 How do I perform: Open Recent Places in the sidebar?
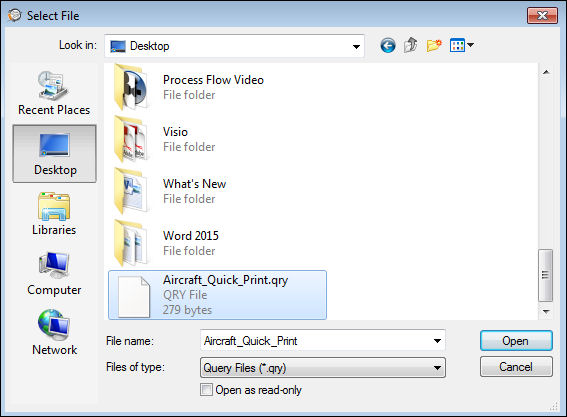pyautogui.click(x=54, y=93)
